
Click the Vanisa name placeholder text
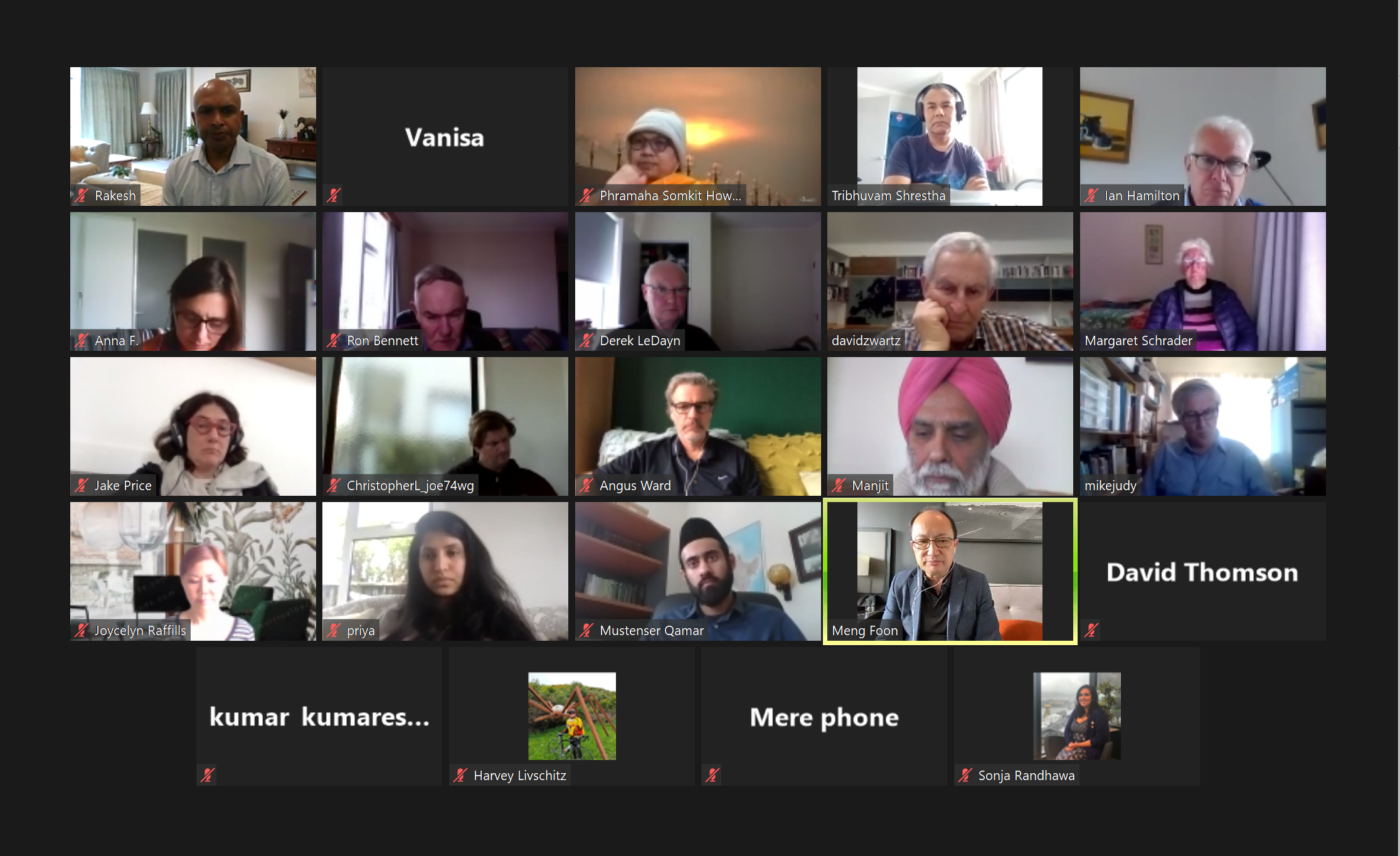coord(445,137)
